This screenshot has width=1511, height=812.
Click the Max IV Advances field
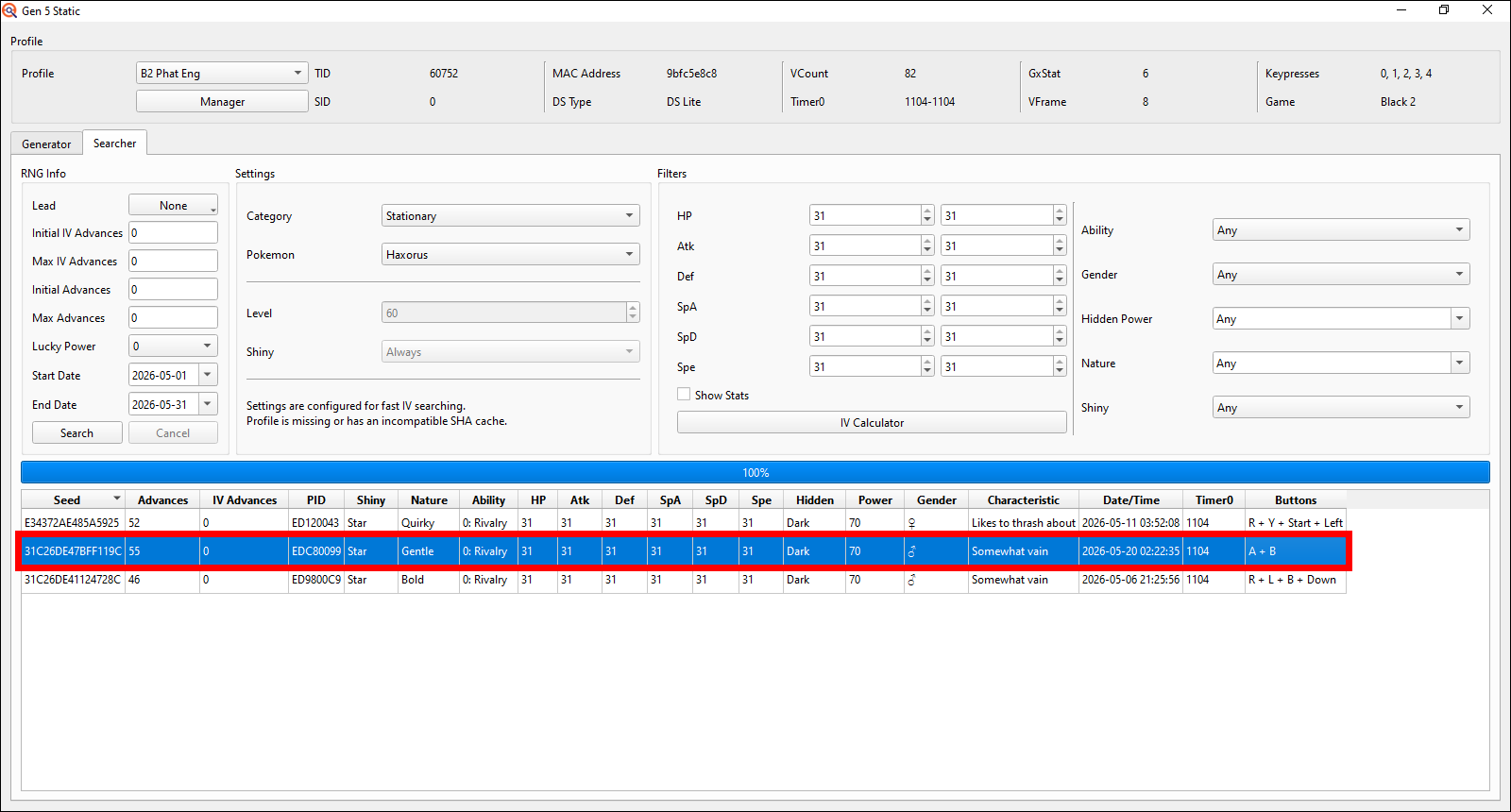(x=173, y=261)
